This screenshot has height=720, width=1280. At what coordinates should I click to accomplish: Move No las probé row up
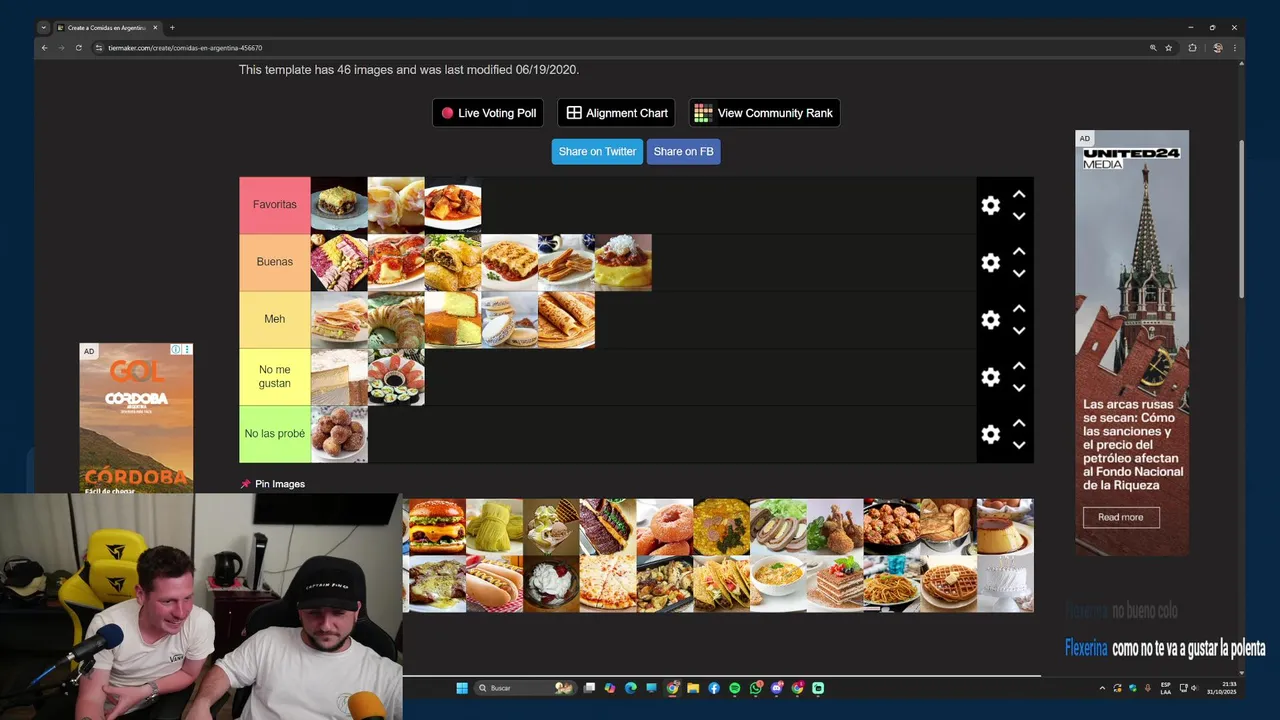point(1019,423)
